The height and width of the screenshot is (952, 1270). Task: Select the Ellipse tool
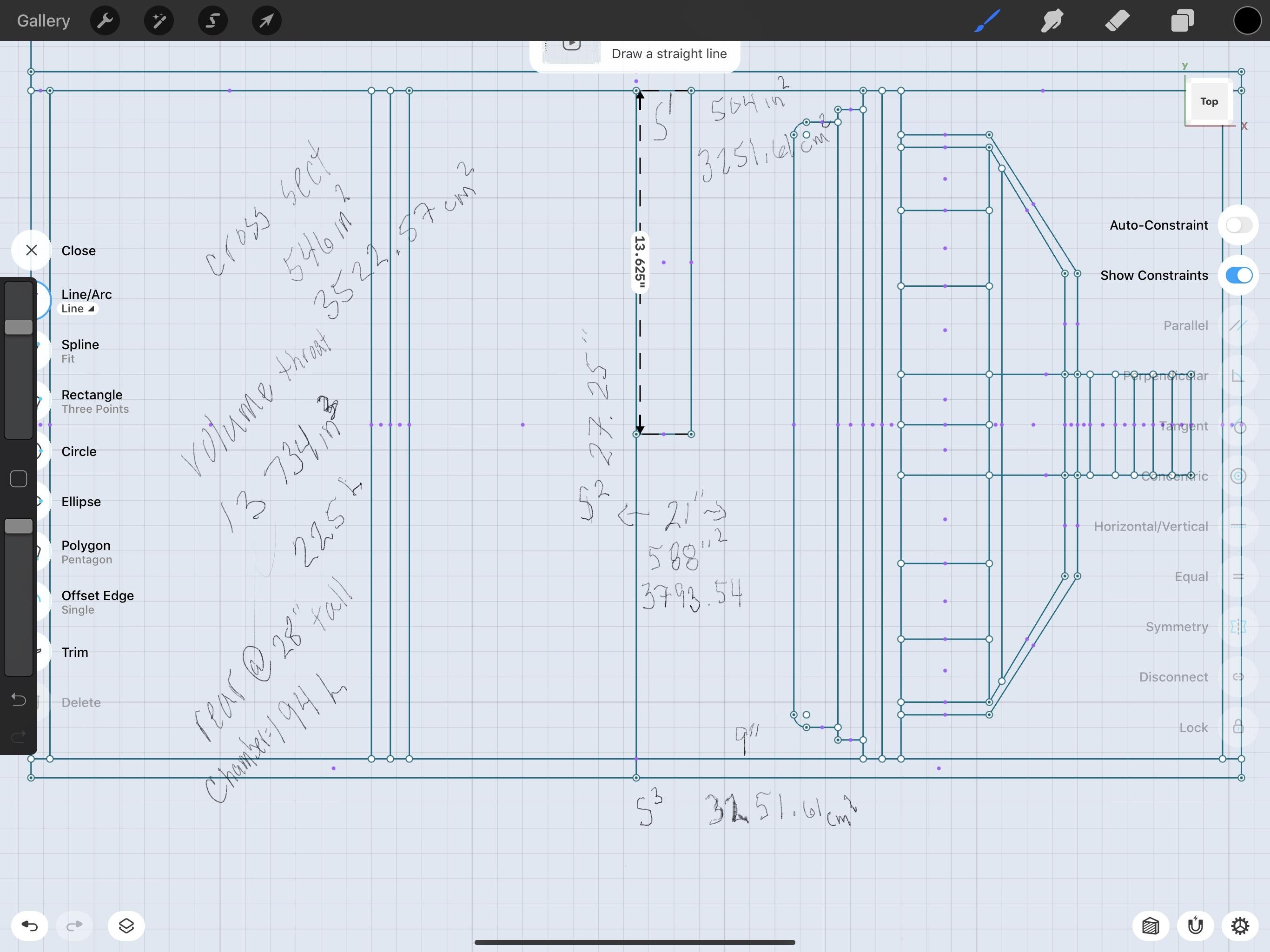(x=81, y=502)
